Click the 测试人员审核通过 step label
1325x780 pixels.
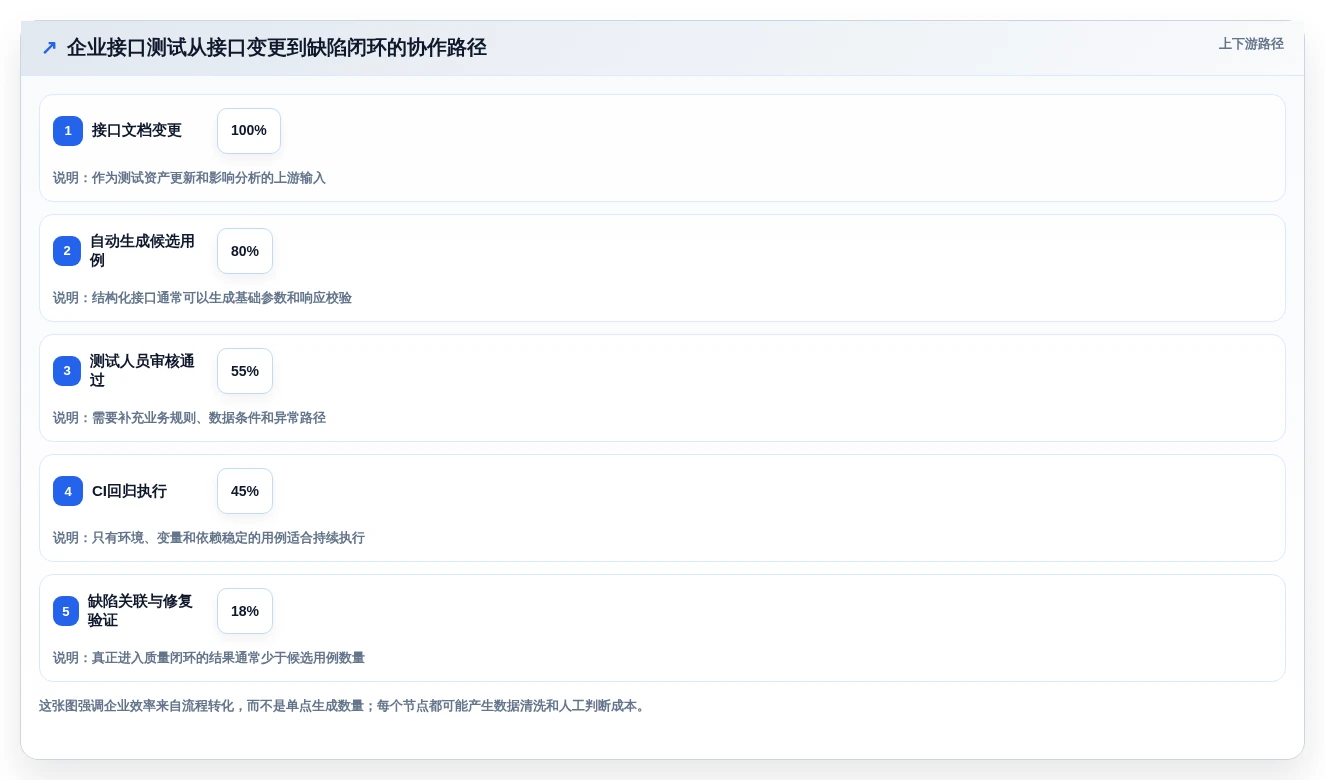click(142, 371)
